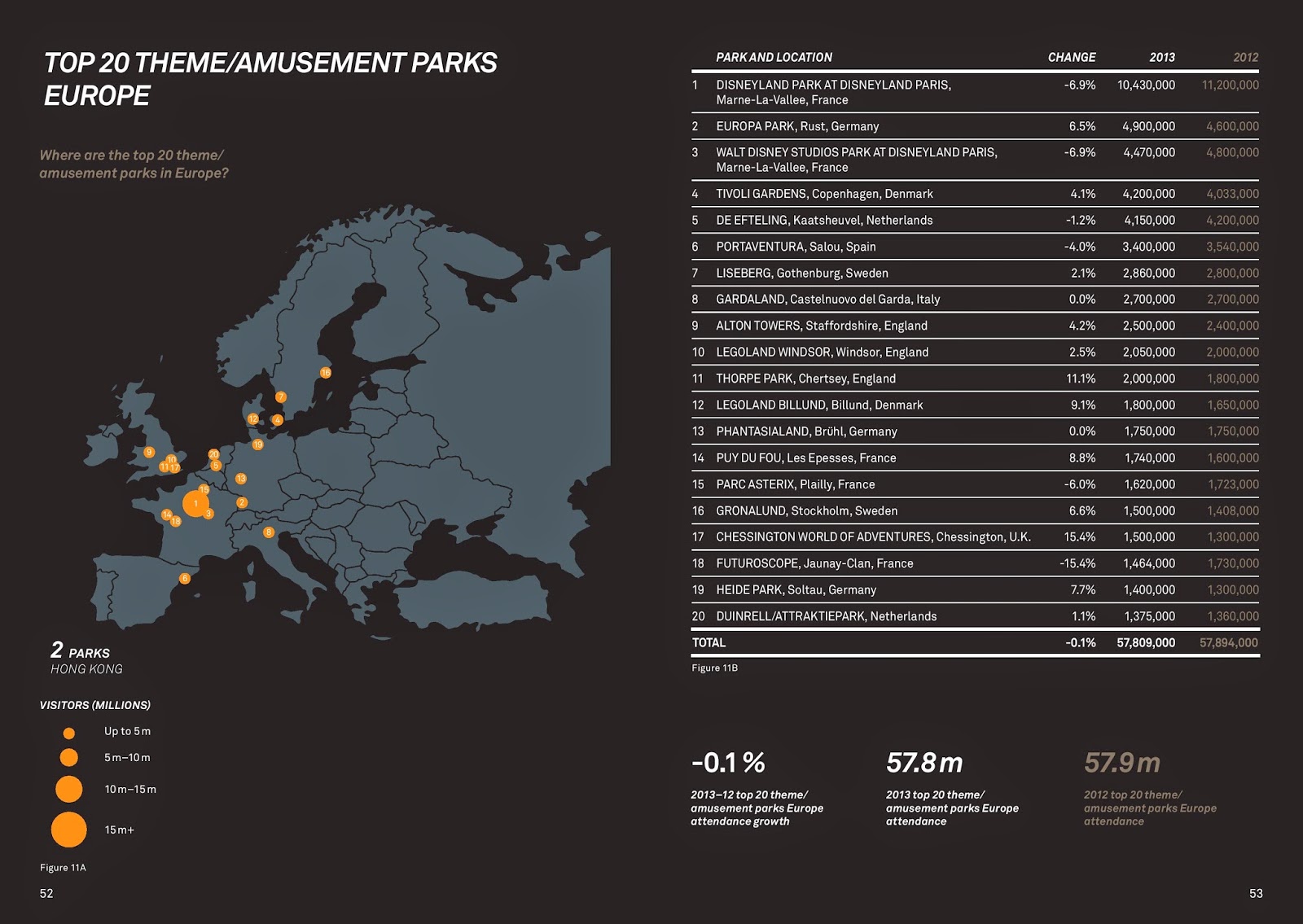
Task: Click the 'TOTAL' row label
Action: point(709,642)
